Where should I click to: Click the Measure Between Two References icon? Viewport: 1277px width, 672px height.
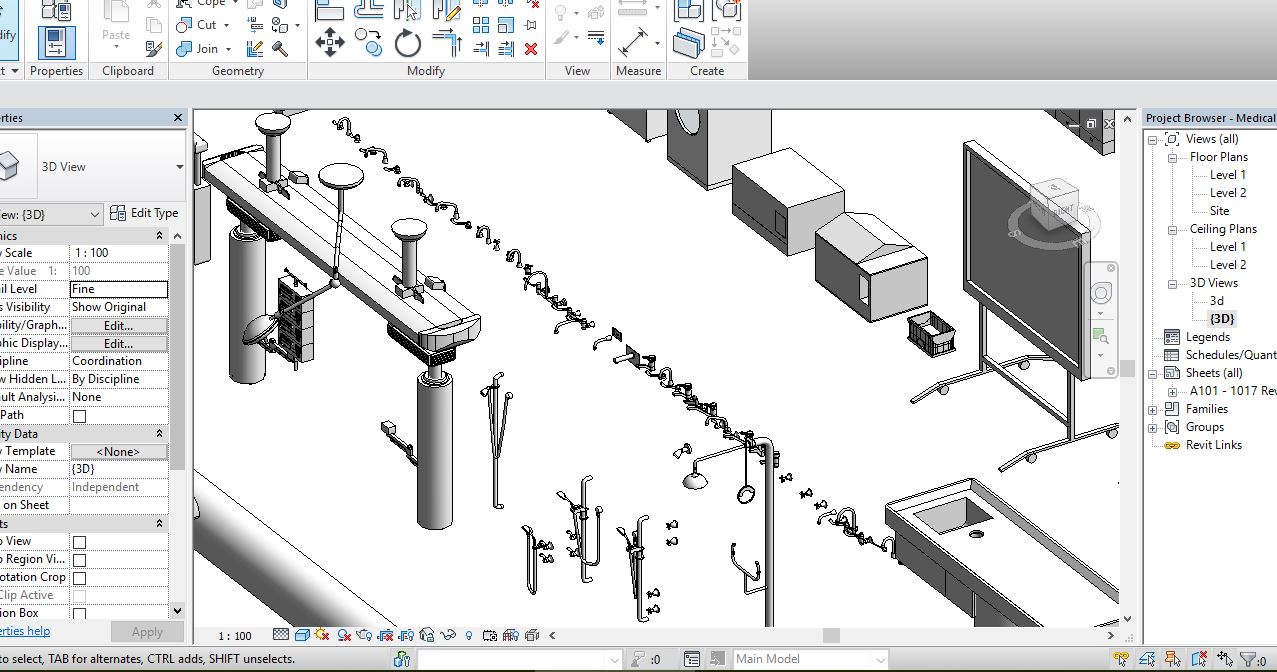click(633, 42)
